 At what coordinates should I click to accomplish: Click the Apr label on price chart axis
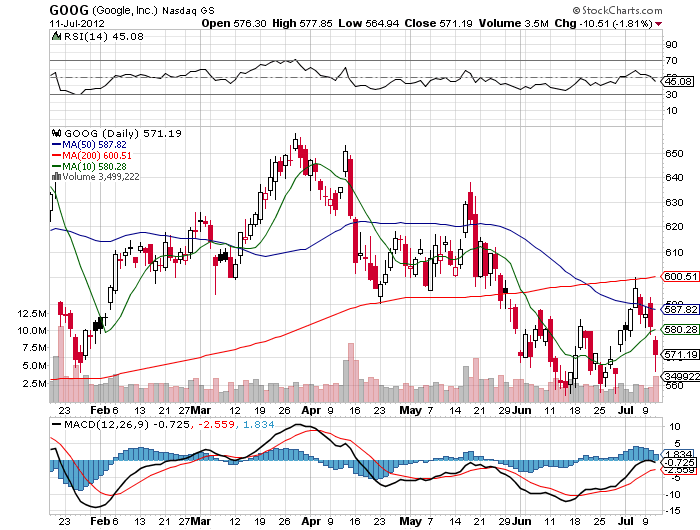point(311,410)
